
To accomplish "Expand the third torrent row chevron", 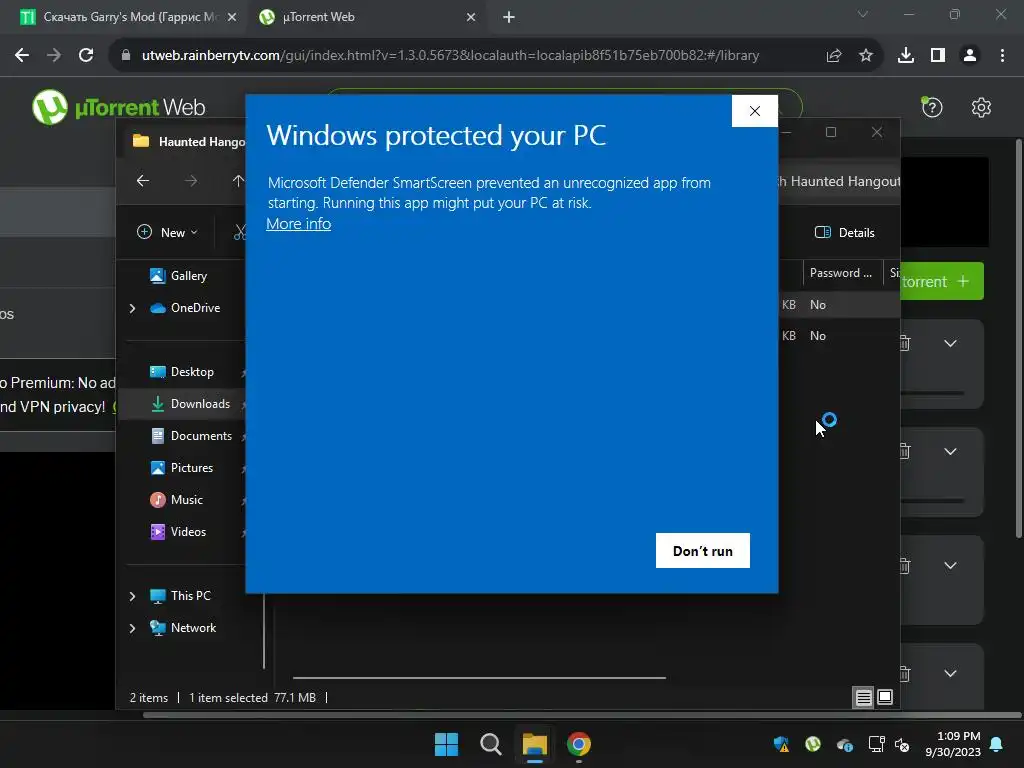I will (x=950, y=566).
